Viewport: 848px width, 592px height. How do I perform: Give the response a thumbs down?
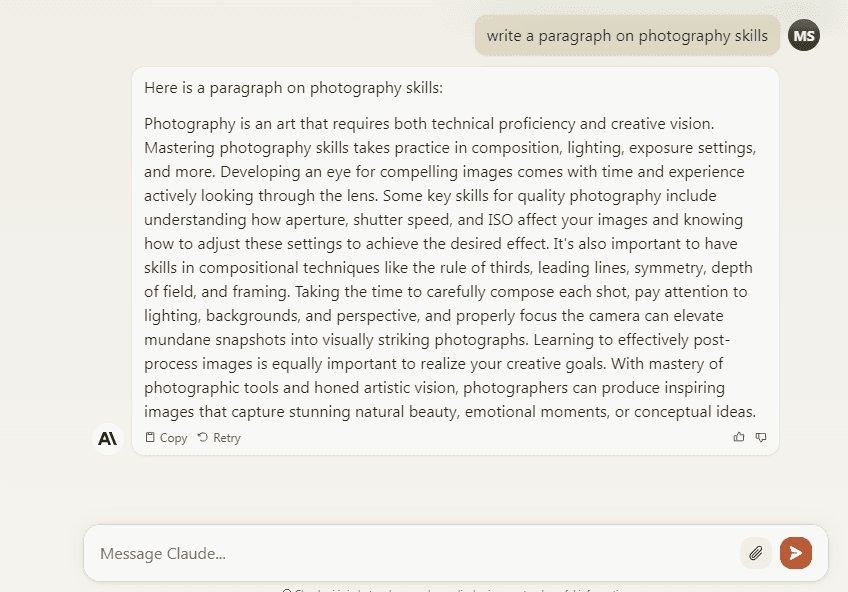pos(761,437)
